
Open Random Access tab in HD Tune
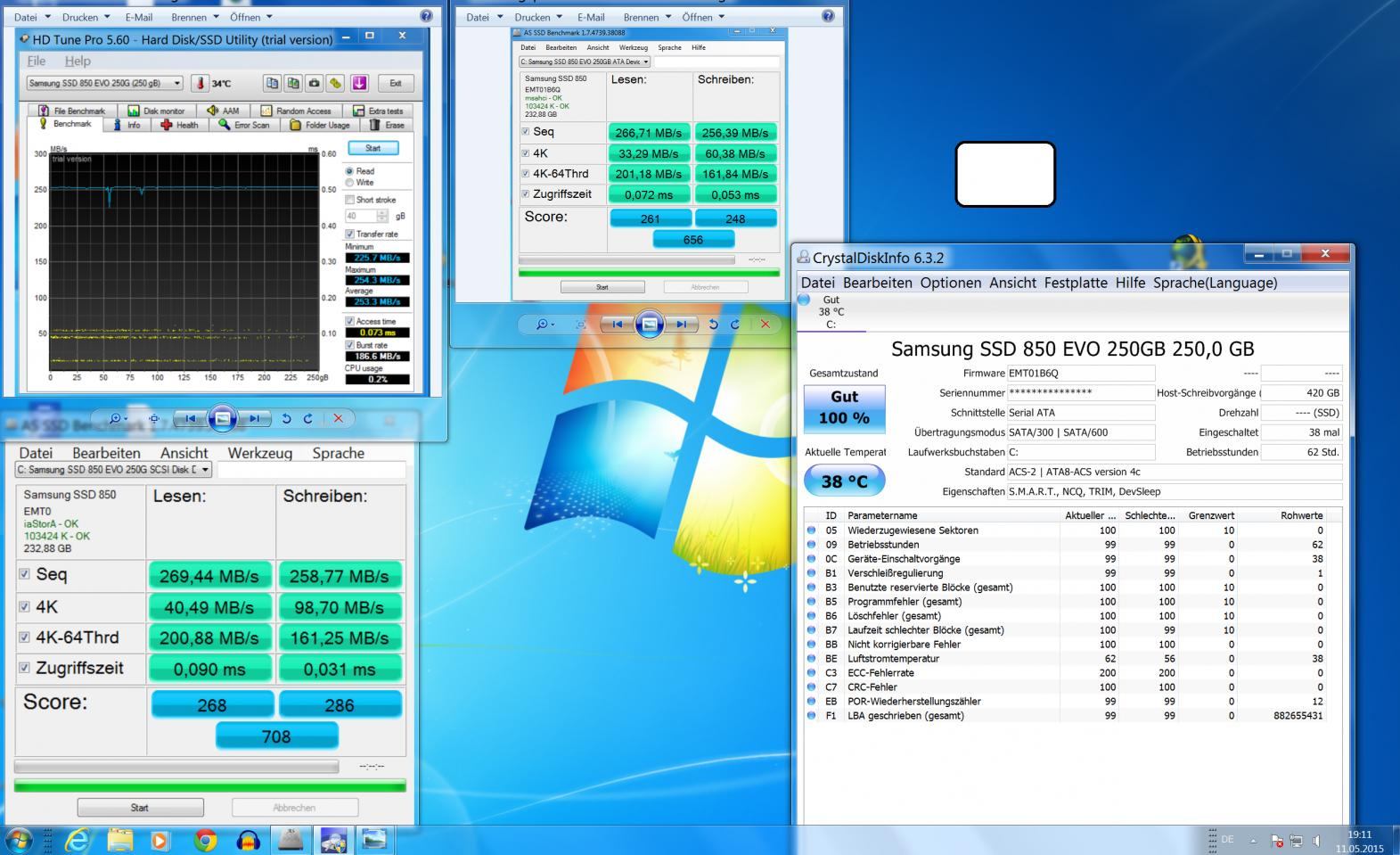pos(297,111)
